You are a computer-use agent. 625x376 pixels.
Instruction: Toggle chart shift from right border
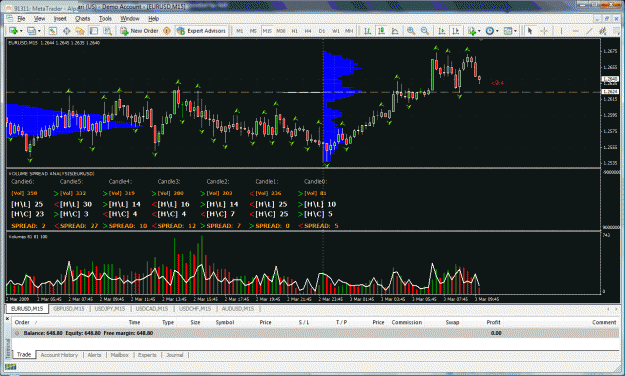pyautogui.click(x=456, y=31)
